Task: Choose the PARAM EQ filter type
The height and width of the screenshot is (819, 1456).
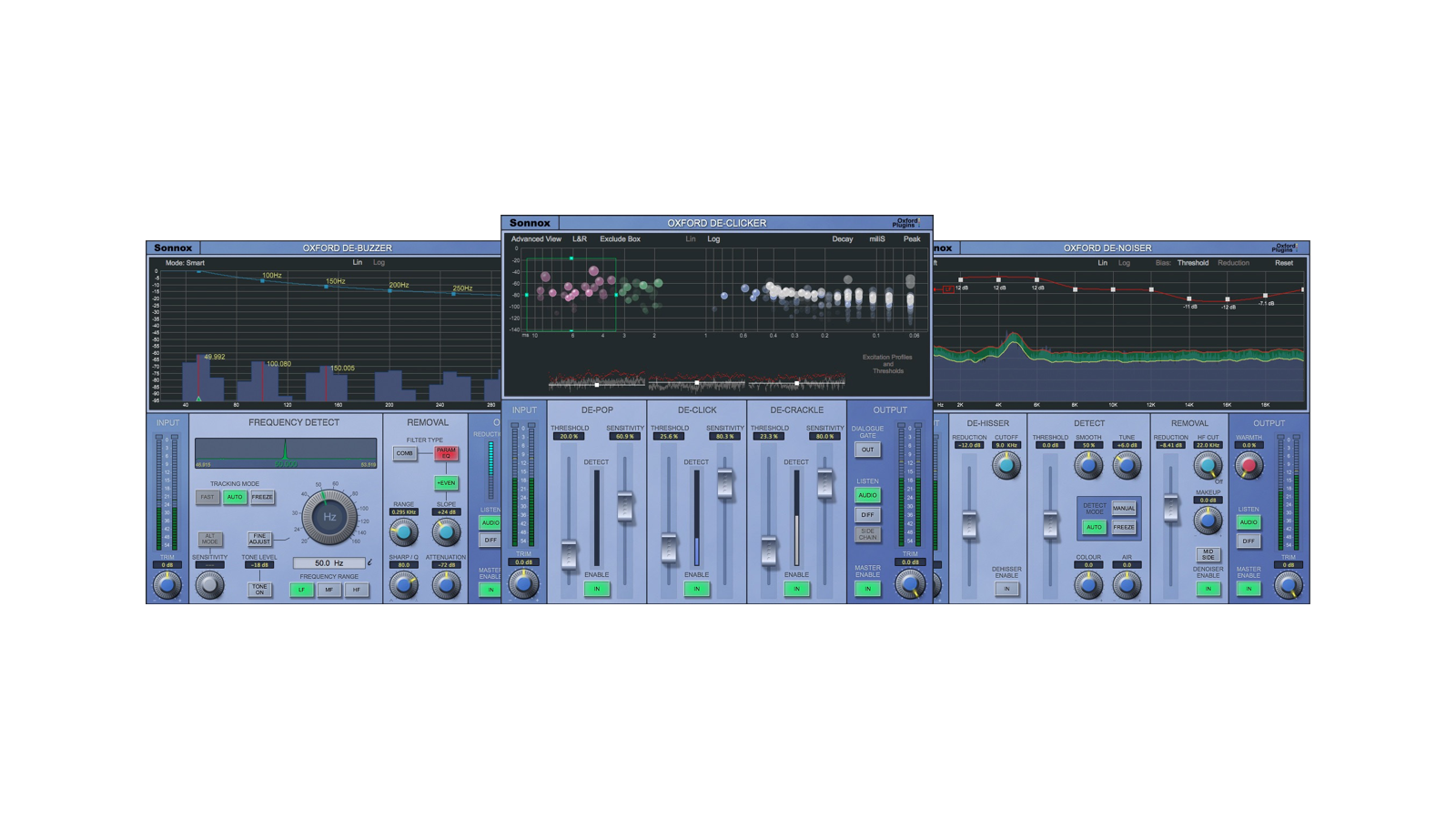Action: click(x=446, y=453)
